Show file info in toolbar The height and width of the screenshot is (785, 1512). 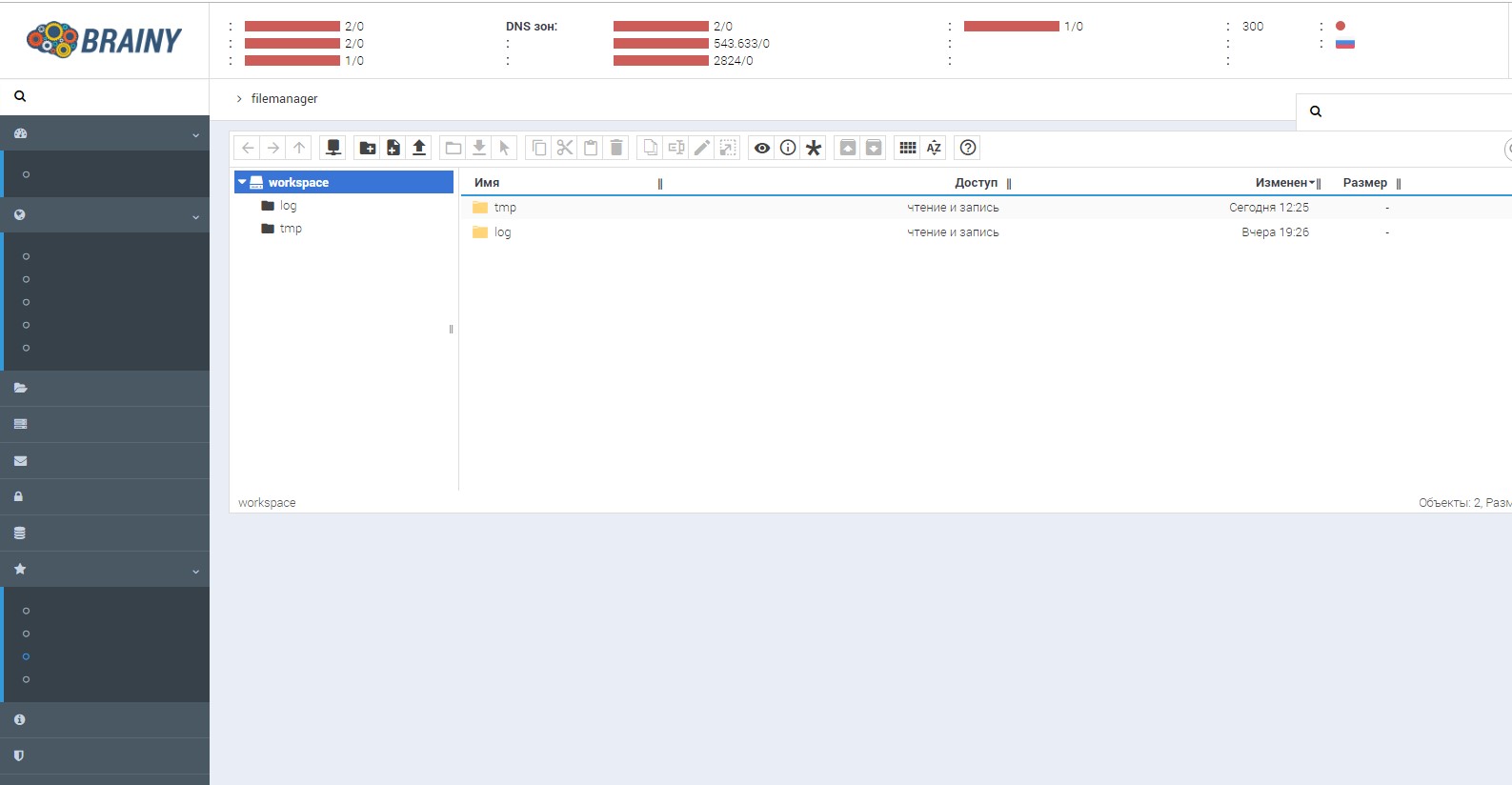point(788,148)
